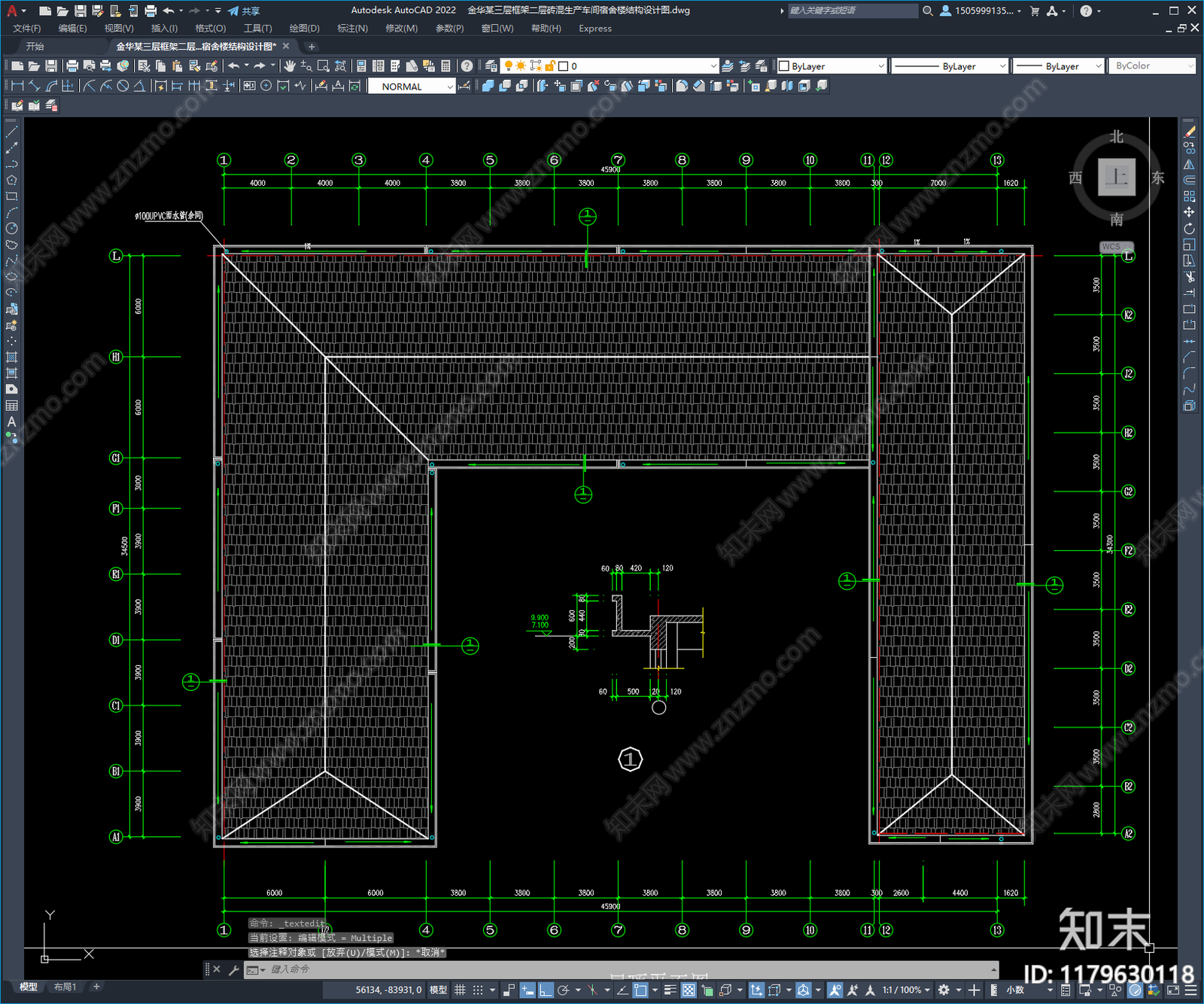Open the NORMAL dimension style dropdown
Image resolution: width=1204 pixels, height=1004 pixels.
(412, 87)
